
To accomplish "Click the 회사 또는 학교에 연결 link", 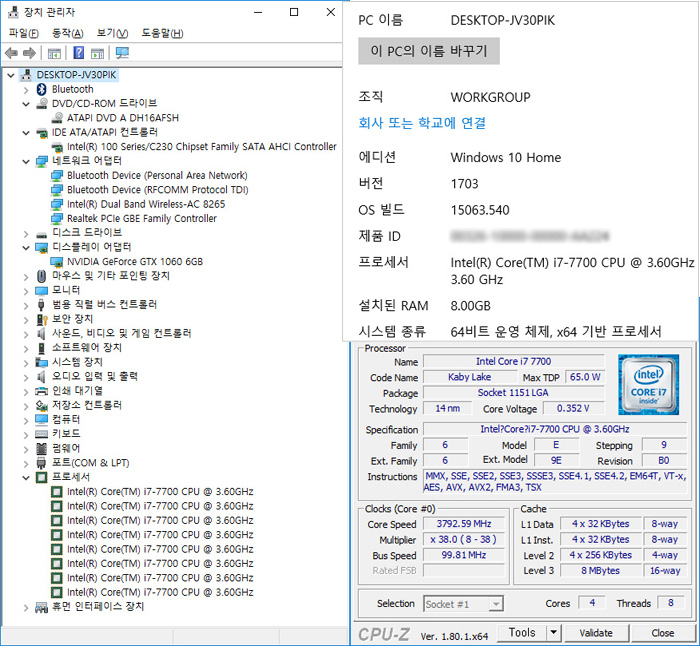I will pos(422,123).
